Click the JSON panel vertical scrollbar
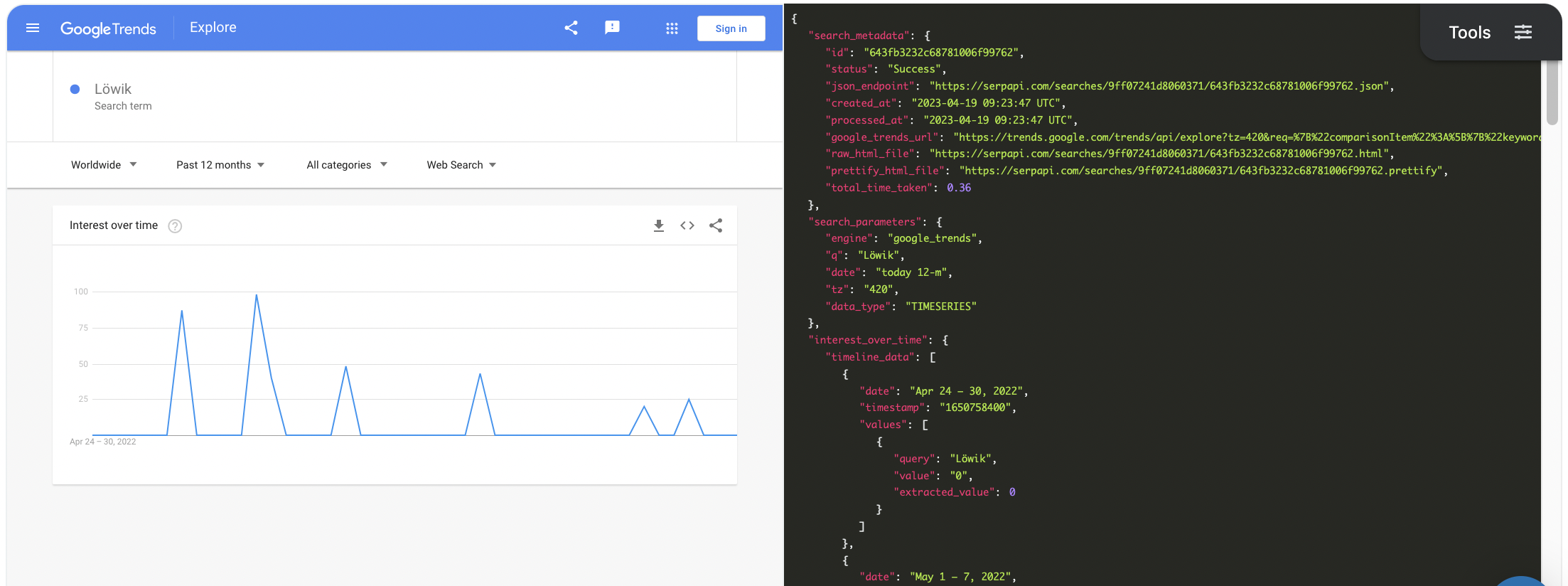This screenshot has width=1568, height=586. click(1552, 92)
